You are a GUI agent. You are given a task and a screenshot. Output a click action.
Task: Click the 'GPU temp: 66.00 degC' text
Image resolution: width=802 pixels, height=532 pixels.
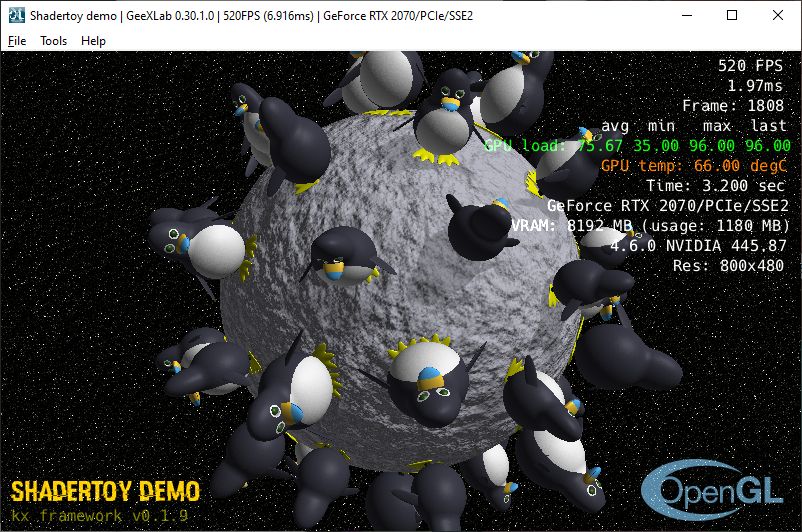[x=694, y=166]
